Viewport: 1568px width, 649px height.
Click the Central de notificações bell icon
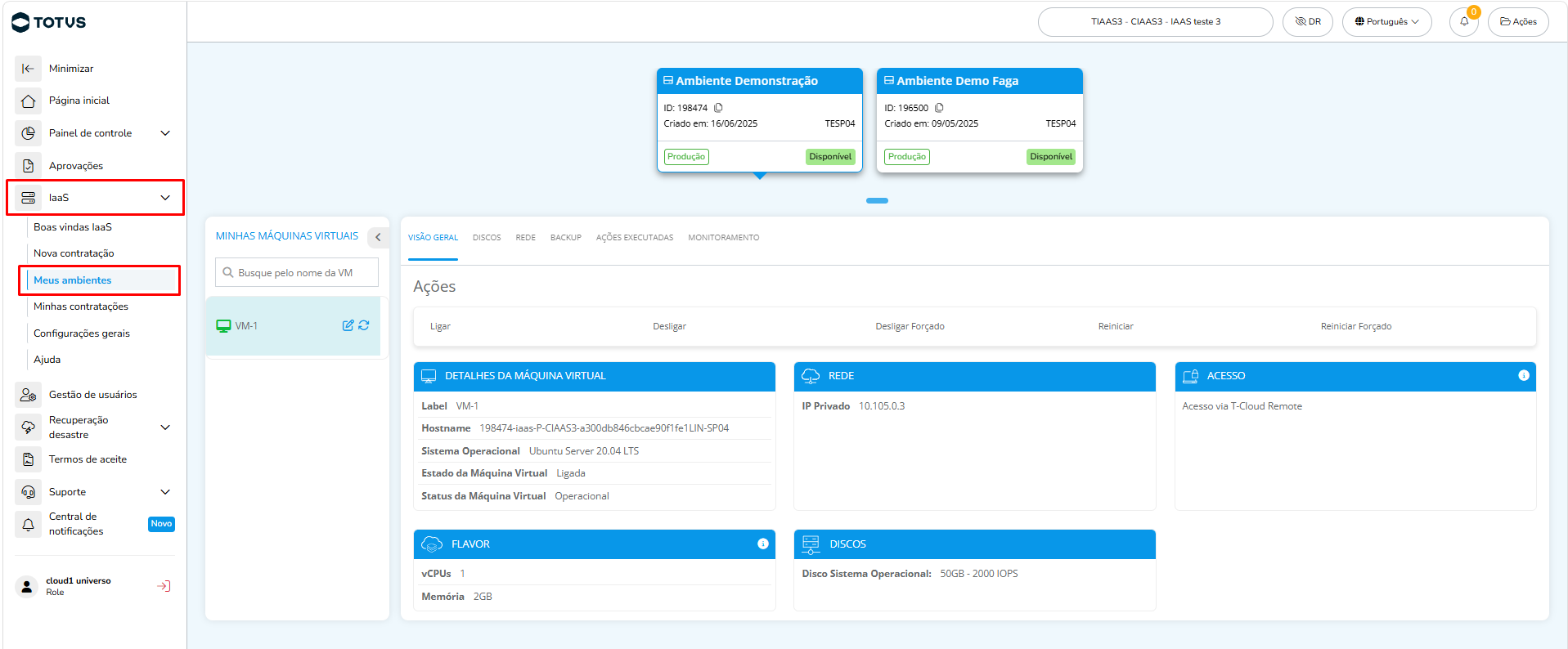pos(28,524)
